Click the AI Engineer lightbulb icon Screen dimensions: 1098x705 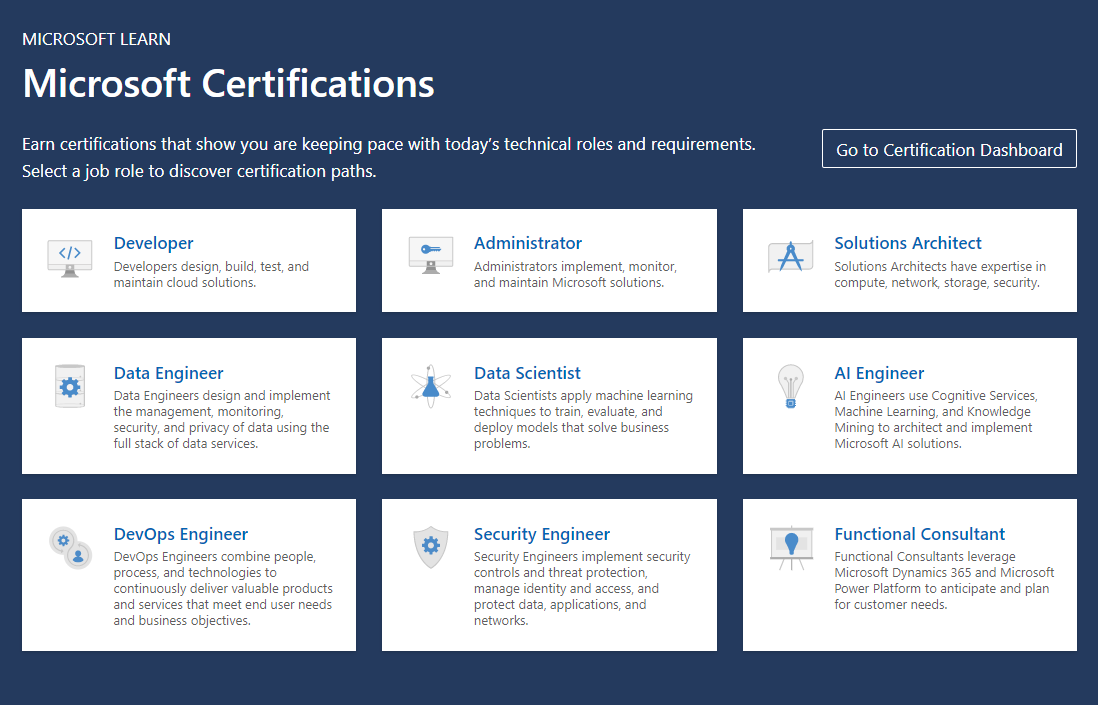point(791,386)
